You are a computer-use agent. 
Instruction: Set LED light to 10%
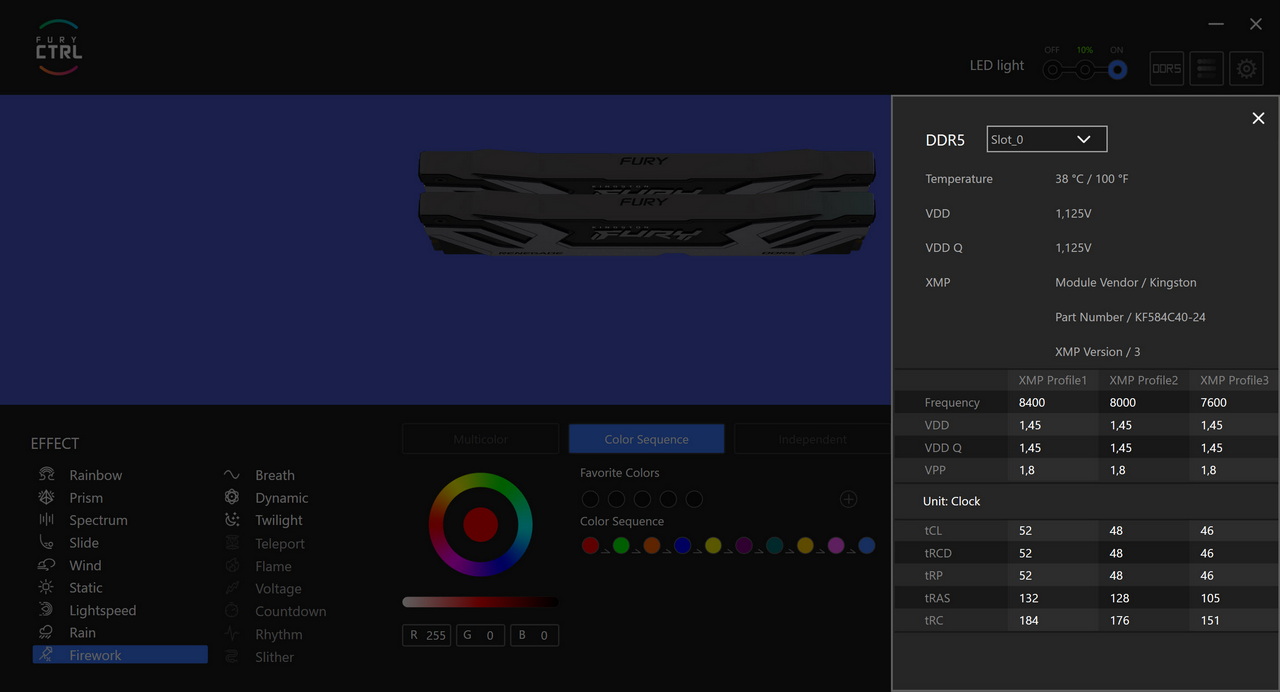tap(1085, 70)
